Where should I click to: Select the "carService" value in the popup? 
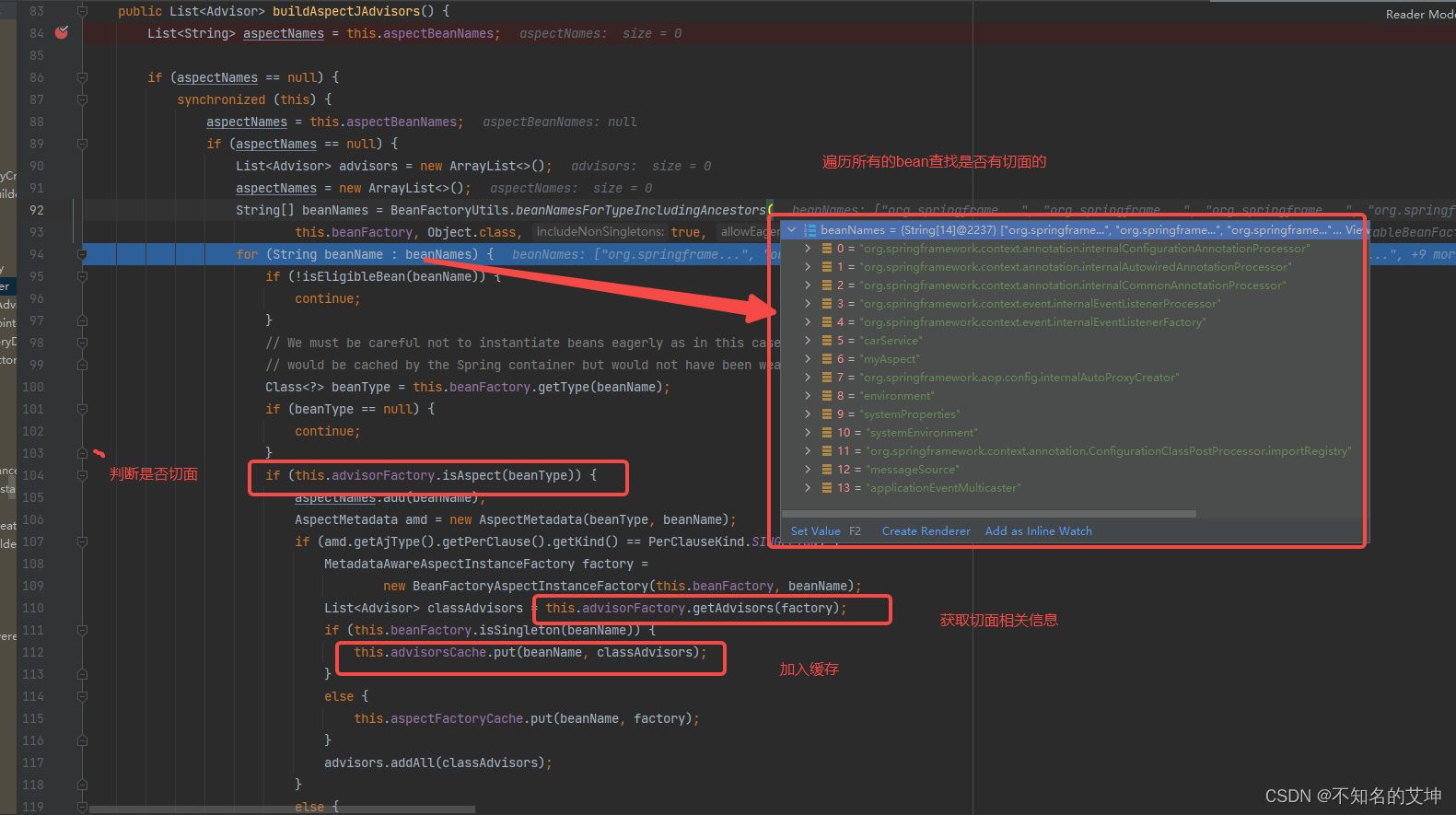(x=891, y=341)
